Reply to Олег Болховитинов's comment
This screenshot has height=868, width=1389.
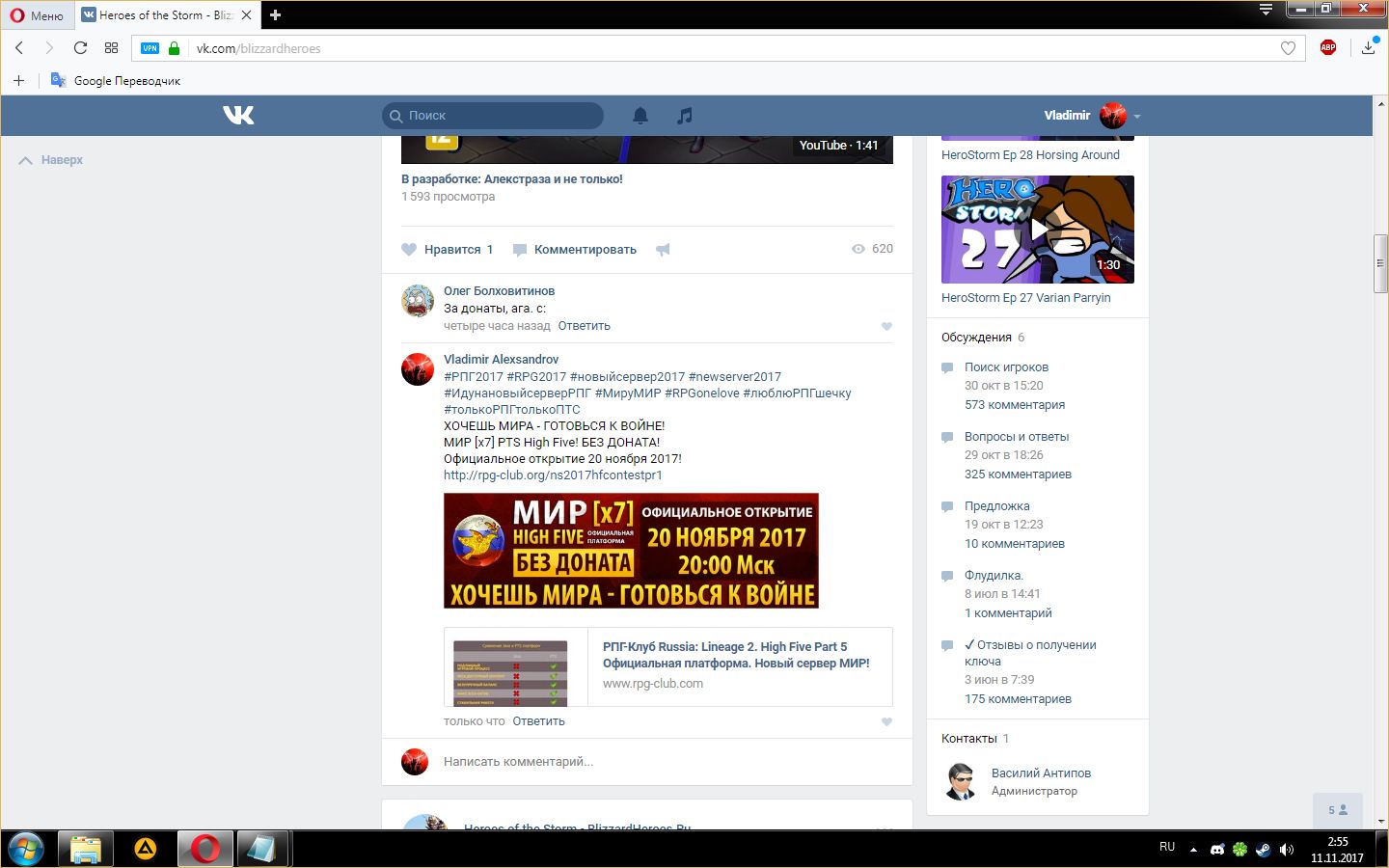point(584,326)
